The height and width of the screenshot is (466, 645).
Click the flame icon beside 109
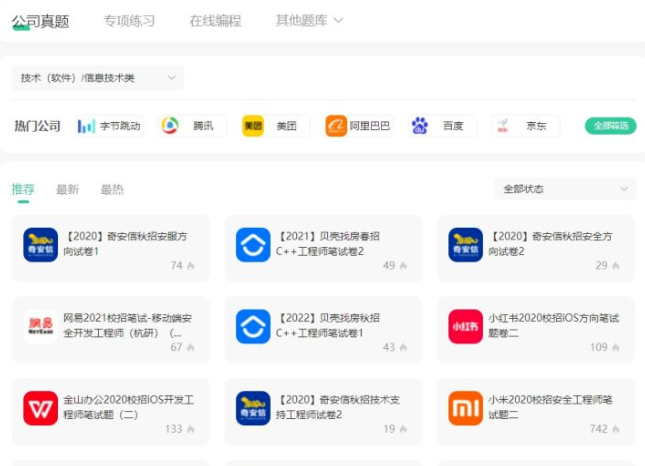615,348
